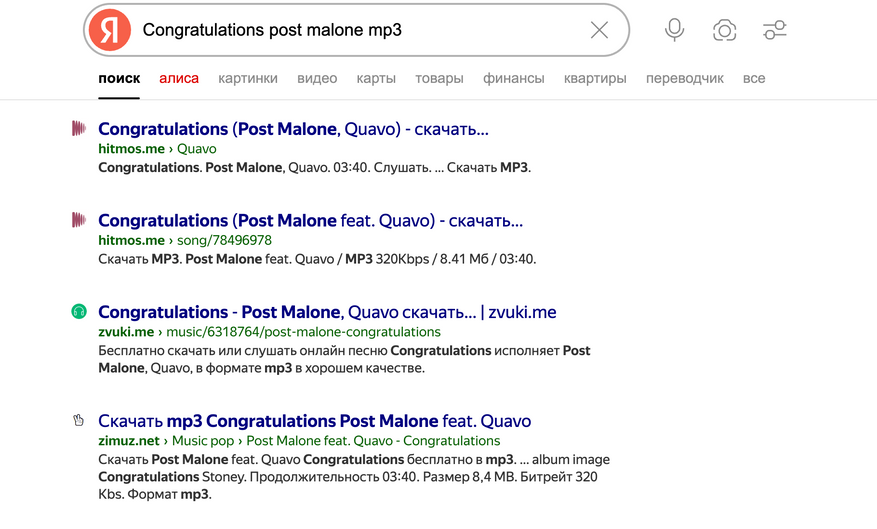Go to the товары tab
This screenshot has height=529, width=877.
[x=439, y=78]
